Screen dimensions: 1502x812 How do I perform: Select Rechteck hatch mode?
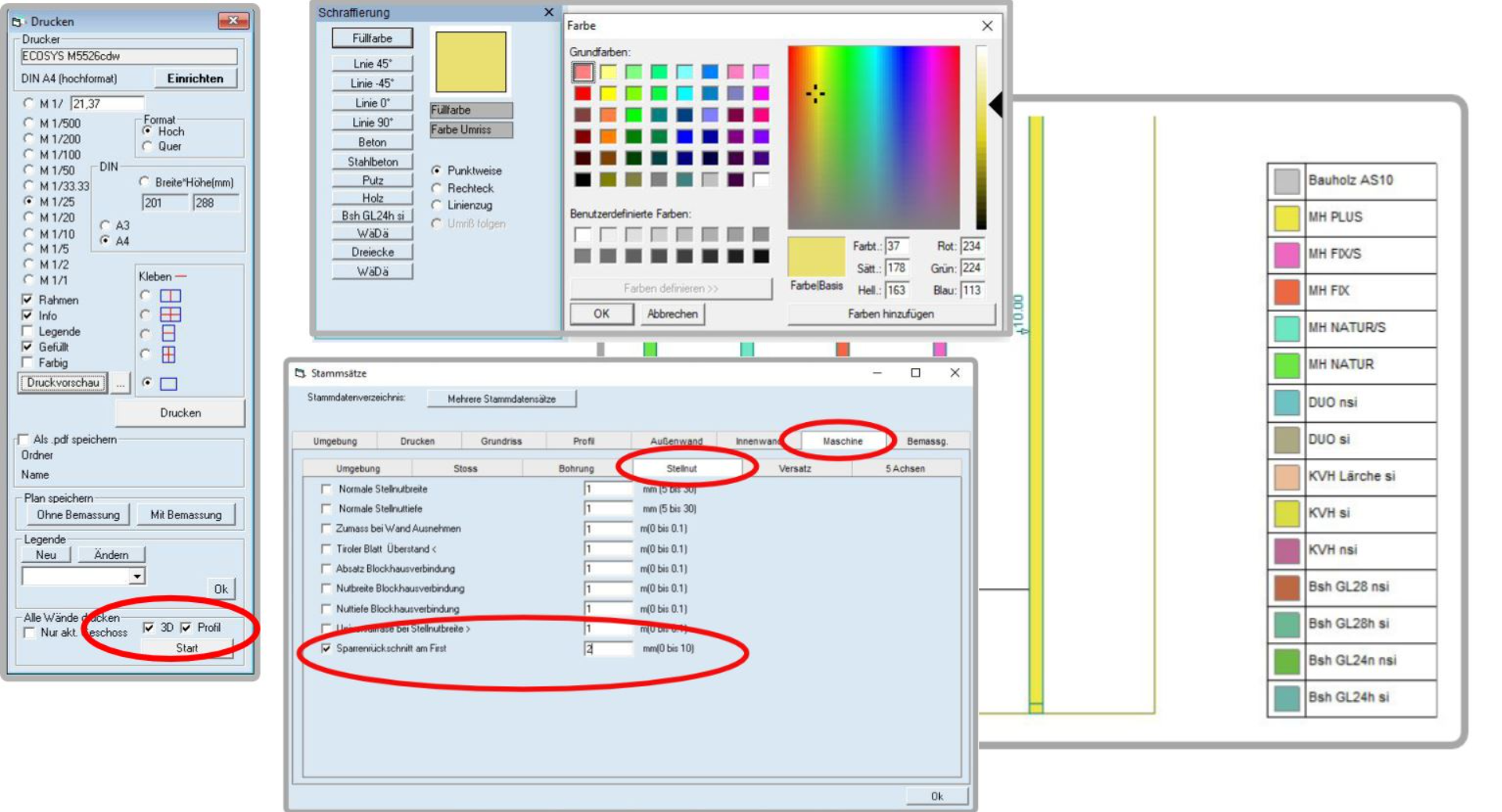[437, 188]
